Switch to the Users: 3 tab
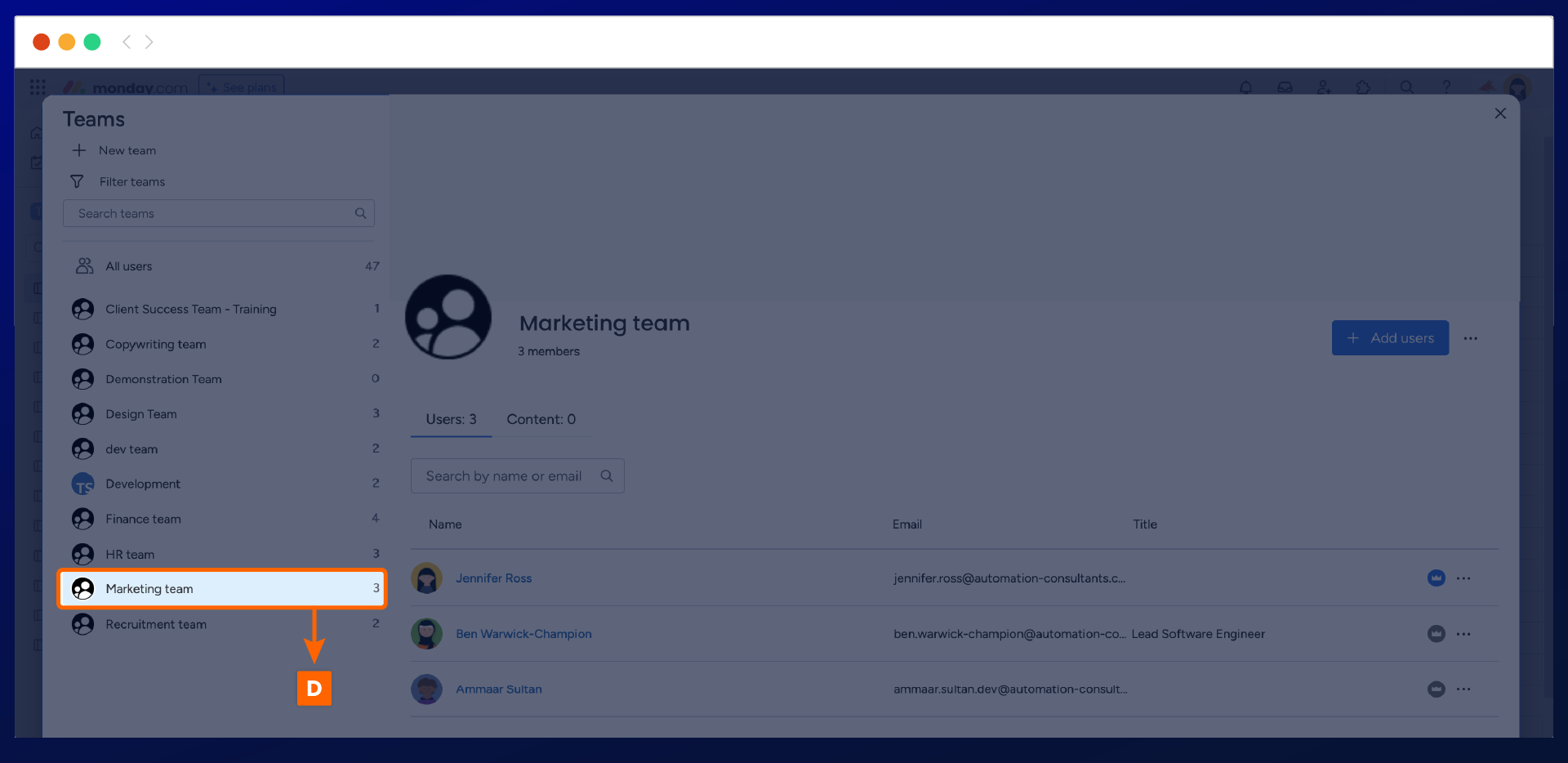Image resolution: width=1568 pixels, height=763 pixels. tap(451, 419)
